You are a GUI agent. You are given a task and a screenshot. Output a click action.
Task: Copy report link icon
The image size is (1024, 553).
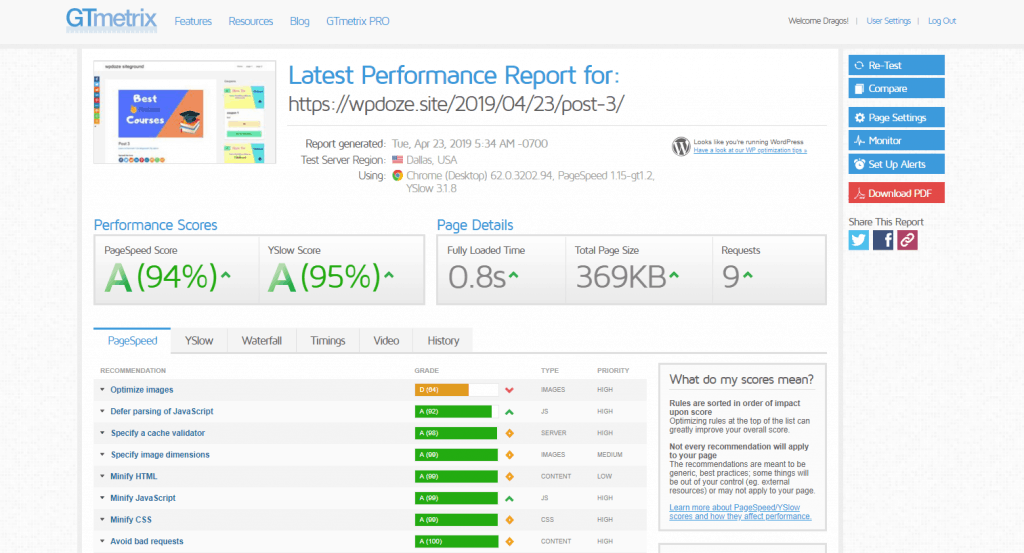[907, 240]
